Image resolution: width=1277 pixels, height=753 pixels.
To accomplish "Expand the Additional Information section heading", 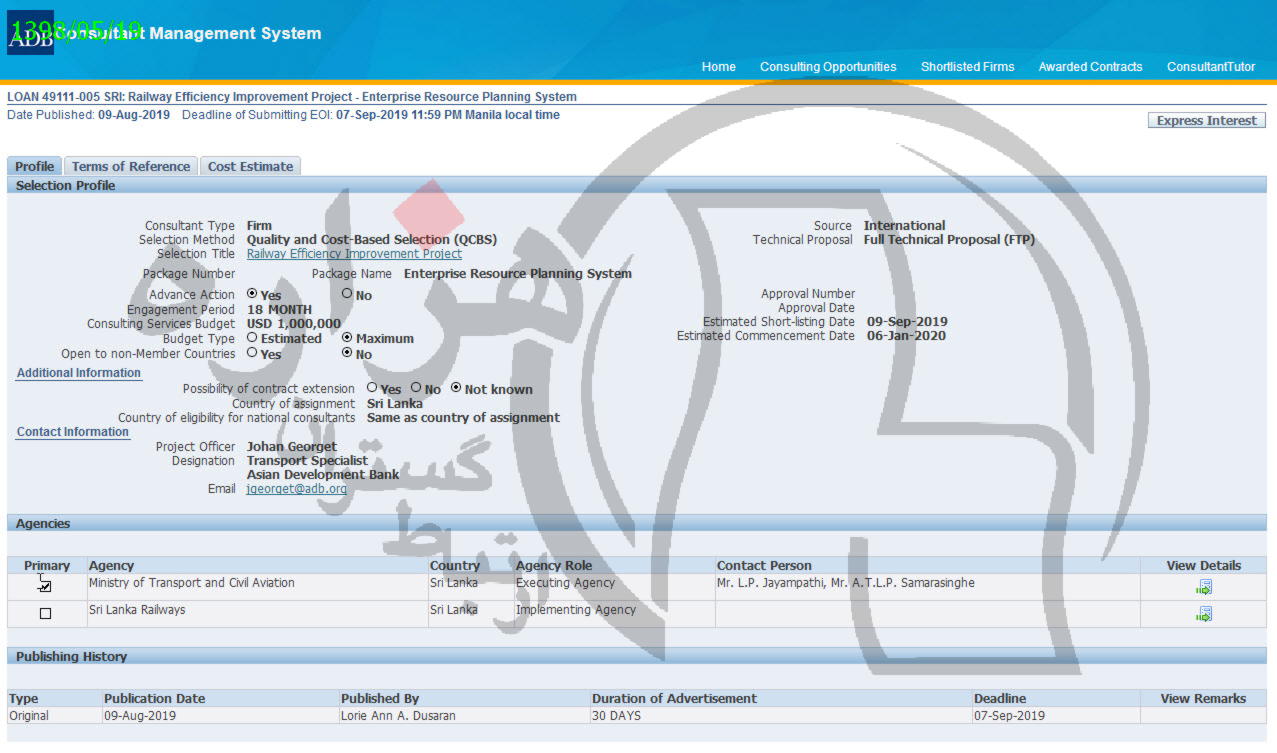I will [78, 373].
